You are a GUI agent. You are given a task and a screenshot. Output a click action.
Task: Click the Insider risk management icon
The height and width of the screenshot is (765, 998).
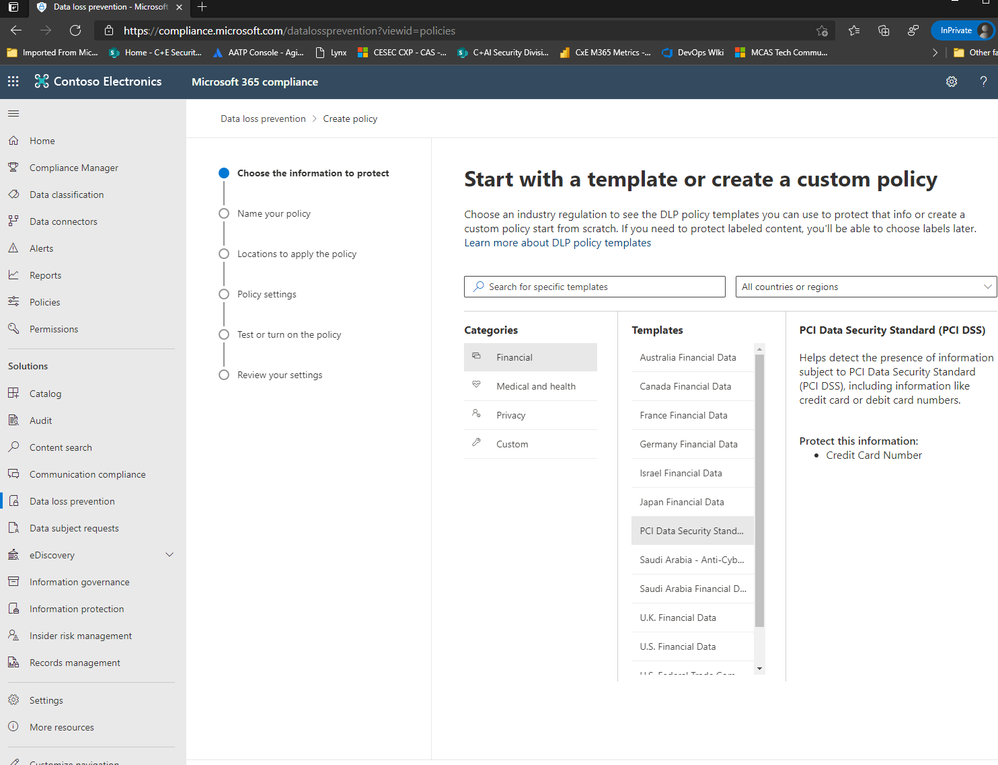click(x=13, y=635)
